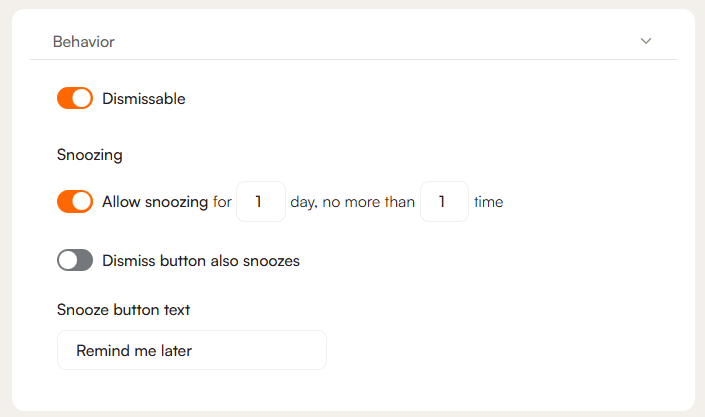Click the Behavior section header title

point(83,42)
